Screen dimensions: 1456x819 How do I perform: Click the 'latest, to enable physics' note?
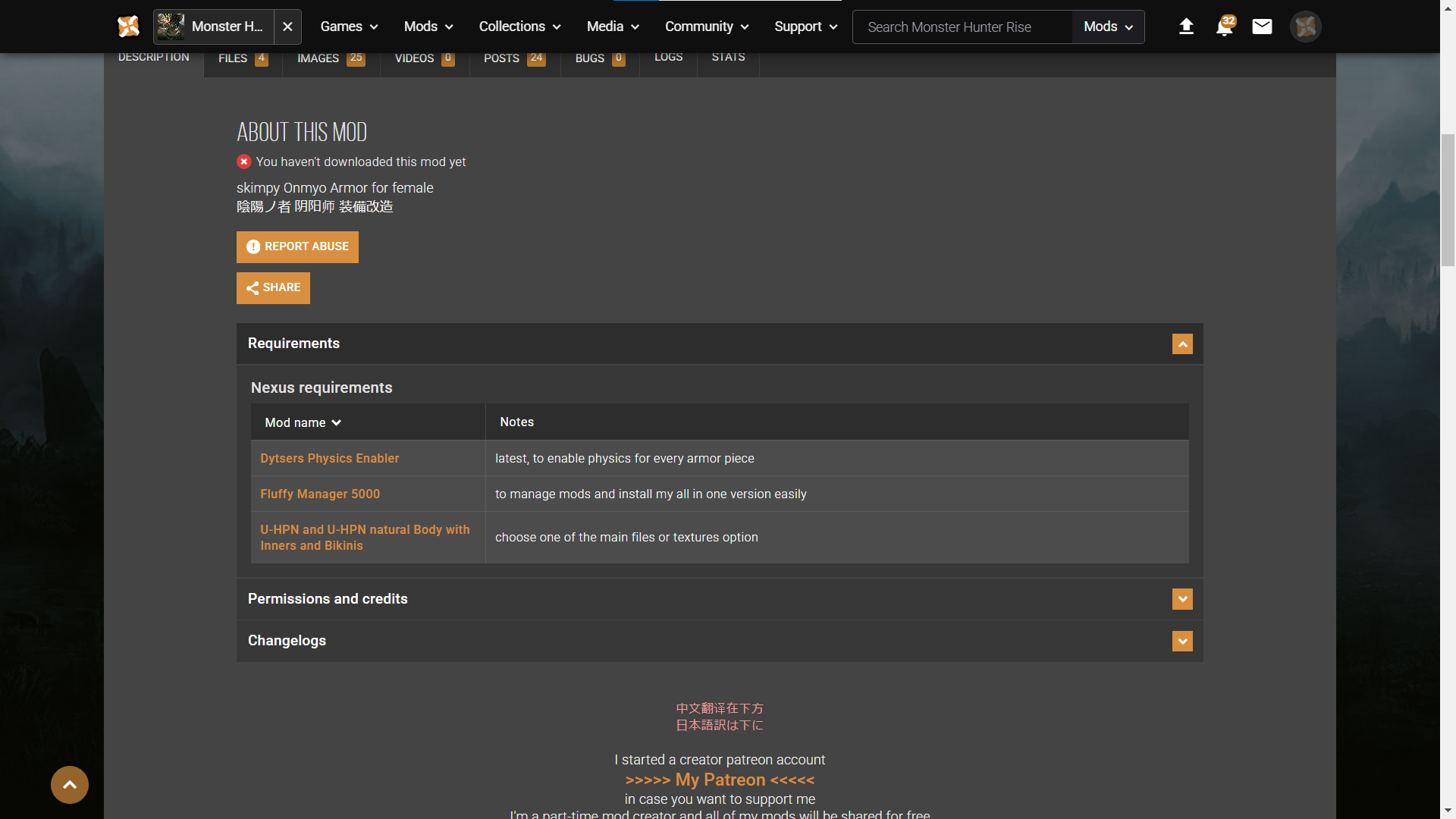[625, 458]
